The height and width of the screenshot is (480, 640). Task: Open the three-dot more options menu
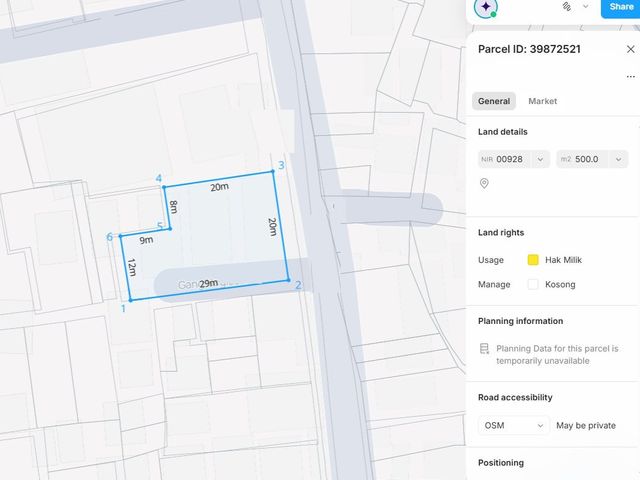tap(631, 76)
